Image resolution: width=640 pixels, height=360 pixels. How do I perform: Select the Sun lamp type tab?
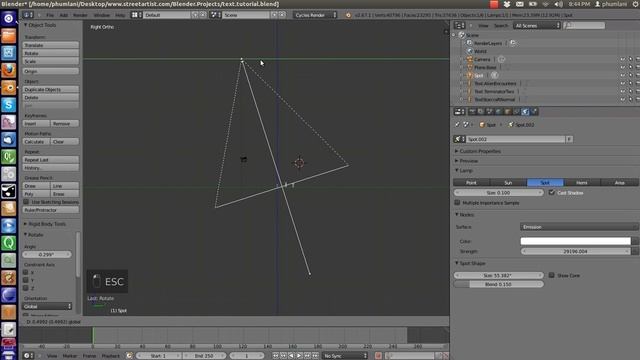pos(508,182)
